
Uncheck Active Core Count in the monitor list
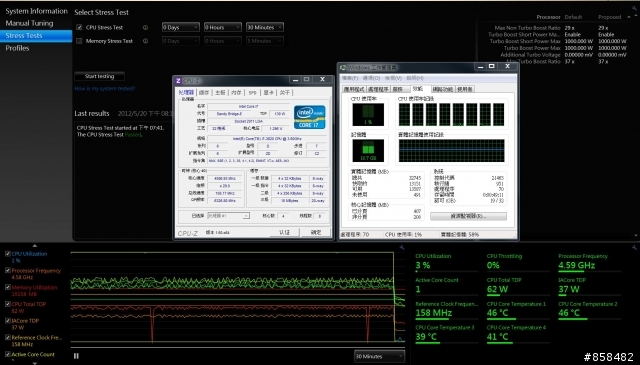8,354
